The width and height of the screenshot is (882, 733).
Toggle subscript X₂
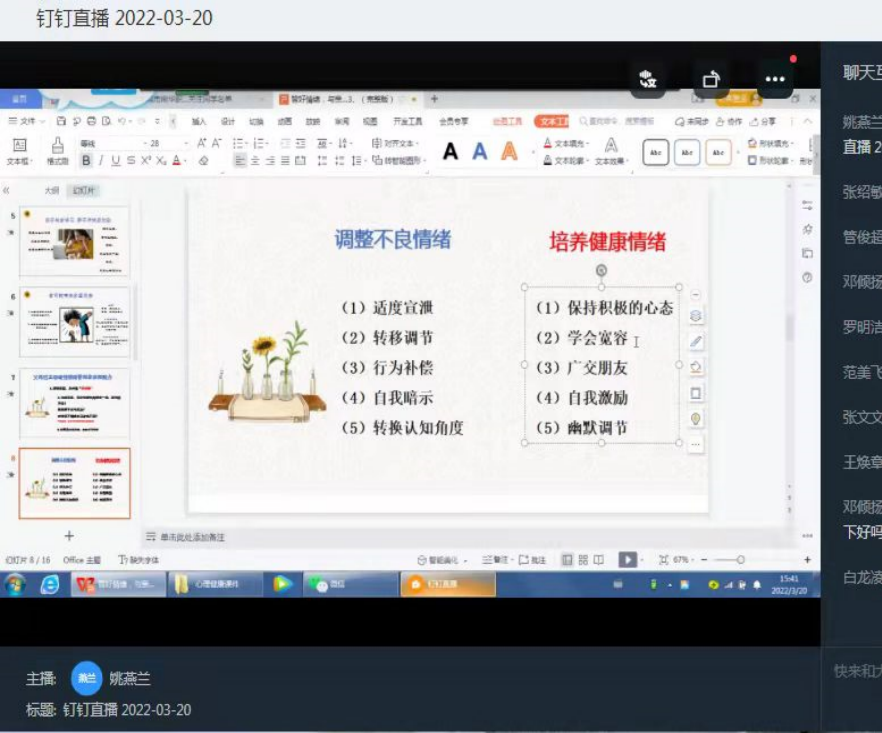pos(161,161)
